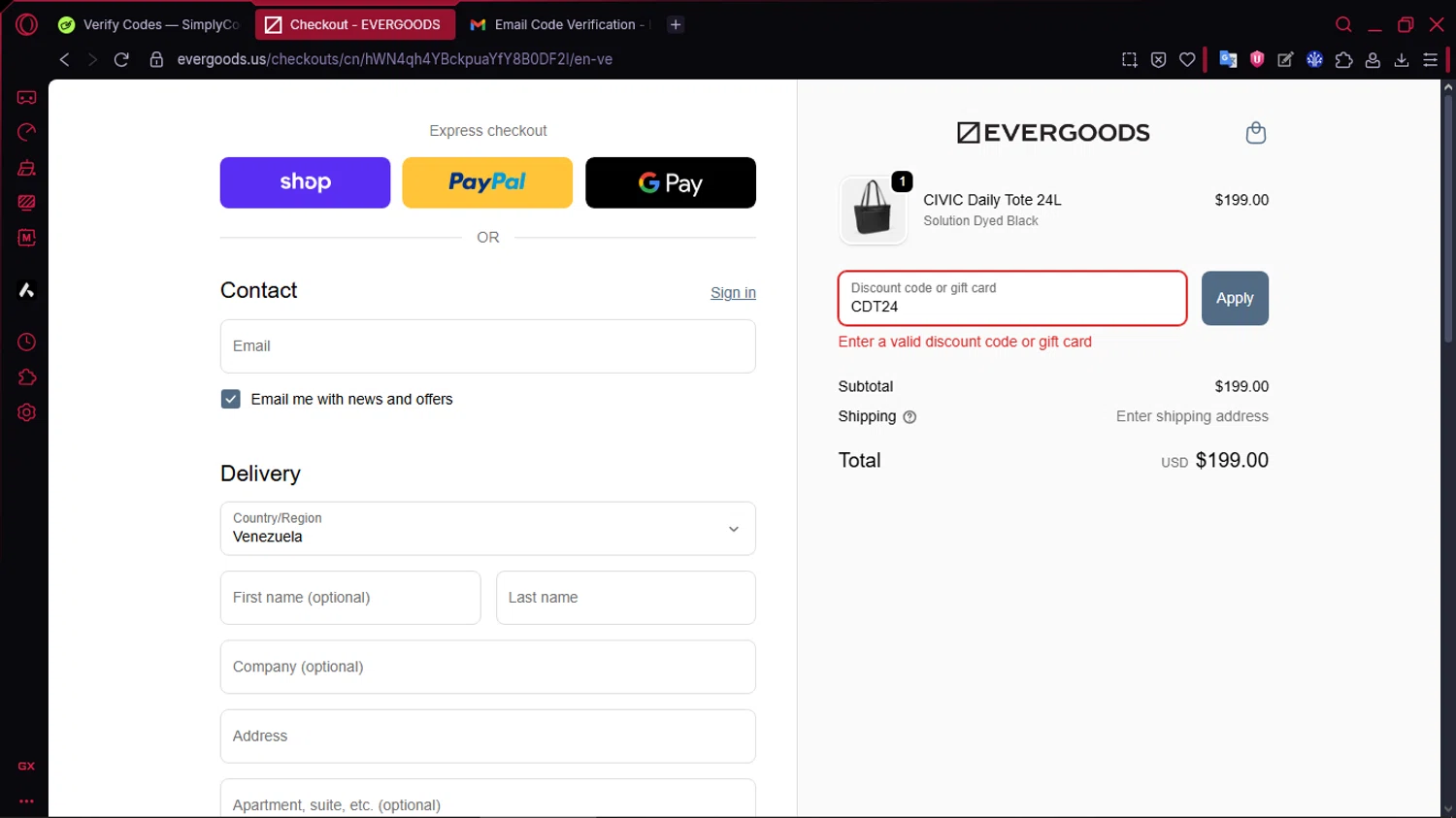
Task: Click the 'Solution Dyed Black' variant text
Action: coord(980,221)
